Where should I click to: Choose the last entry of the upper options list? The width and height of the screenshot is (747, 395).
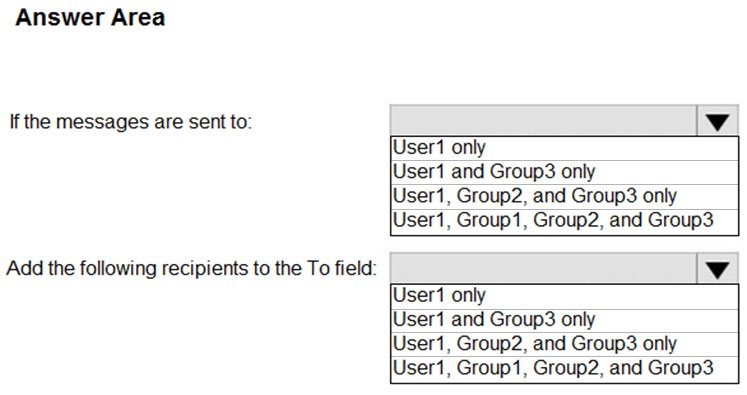565,222
